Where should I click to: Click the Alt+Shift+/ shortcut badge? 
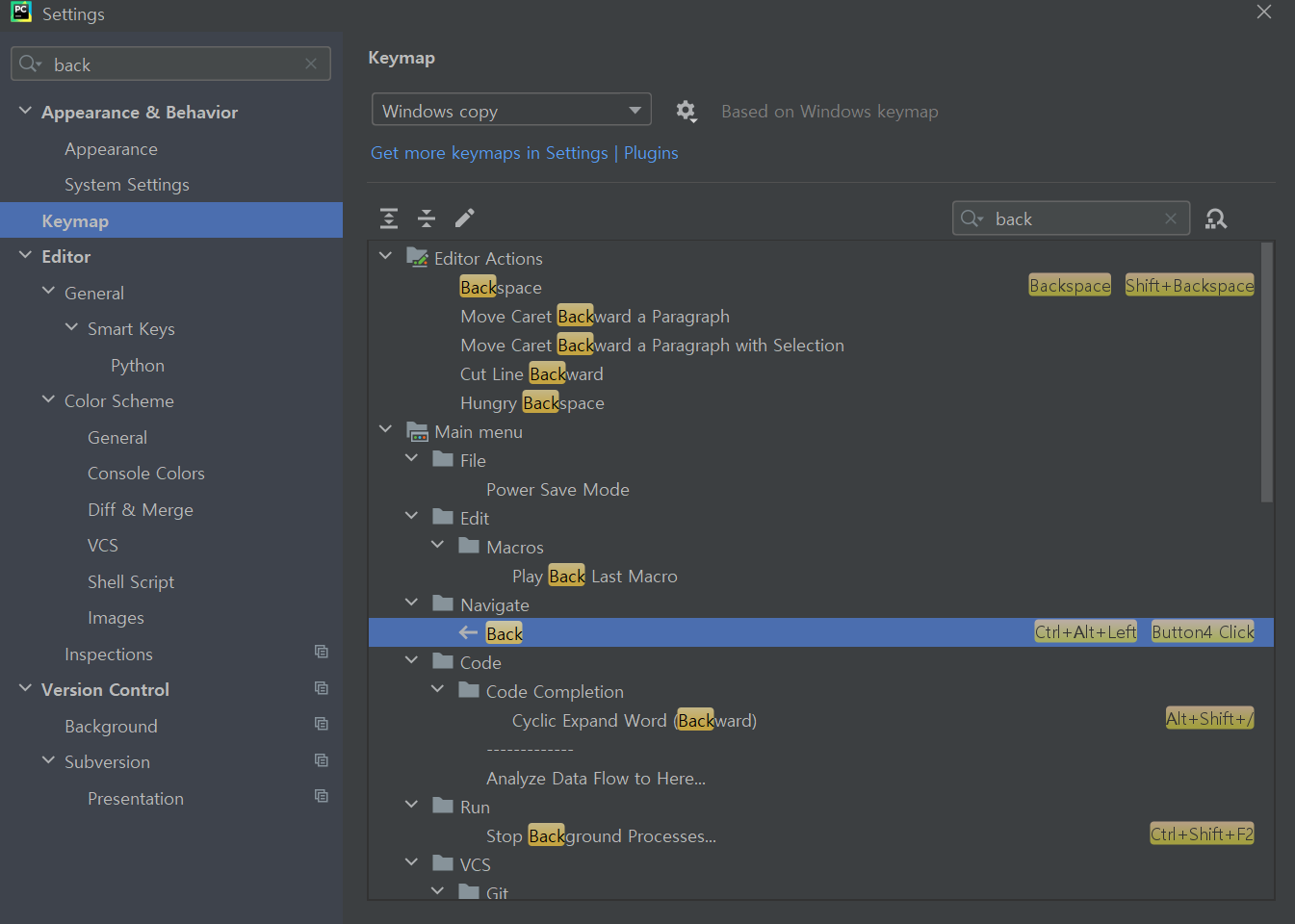click(1209, 719)
